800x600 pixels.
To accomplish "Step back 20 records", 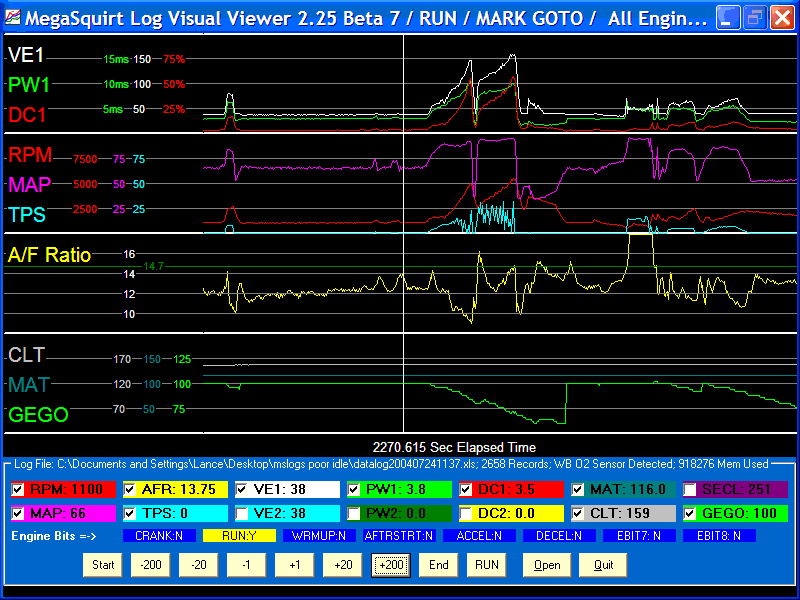I will click(x=199, y=565).
